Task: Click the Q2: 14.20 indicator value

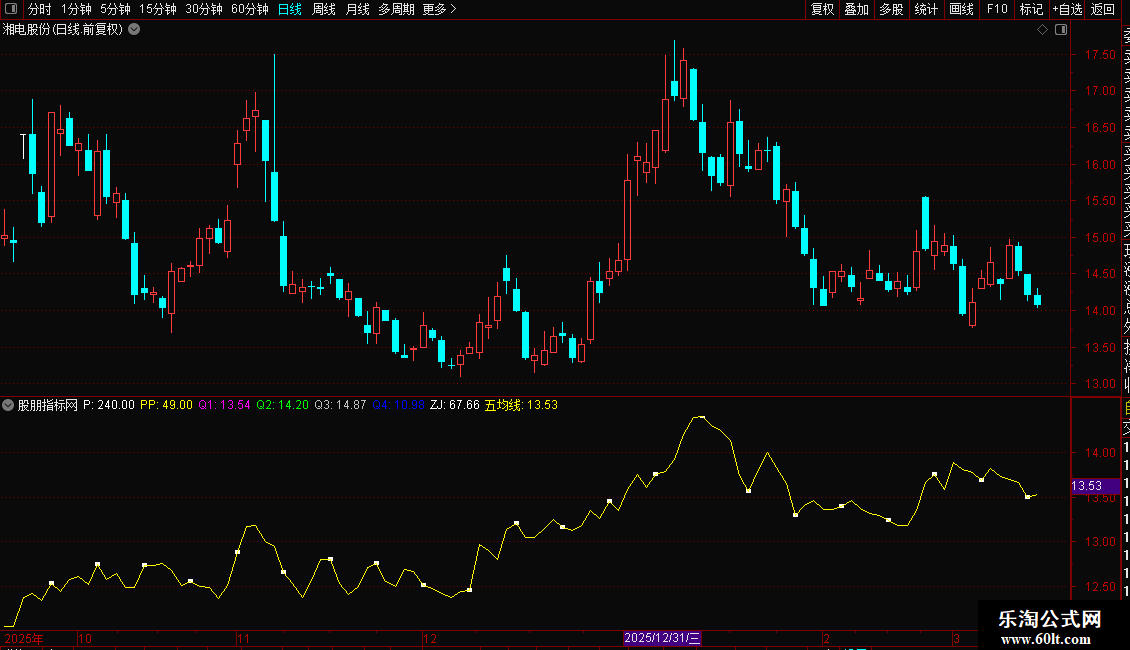Action: (x=282, y=405)
